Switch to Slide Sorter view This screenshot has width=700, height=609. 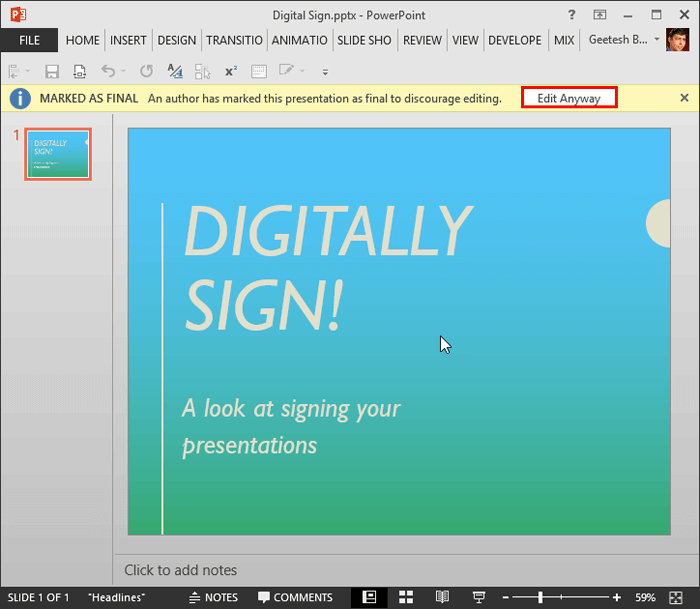406,597
